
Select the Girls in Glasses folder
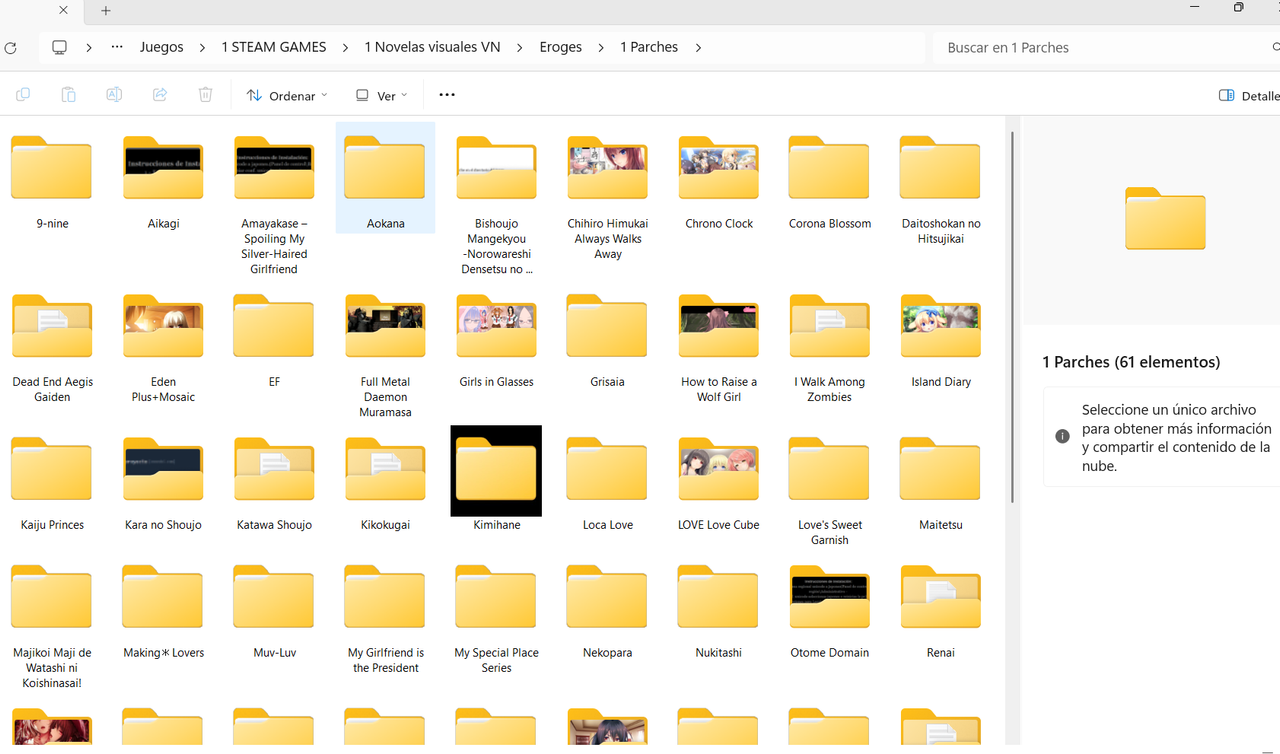coord(497,341)
